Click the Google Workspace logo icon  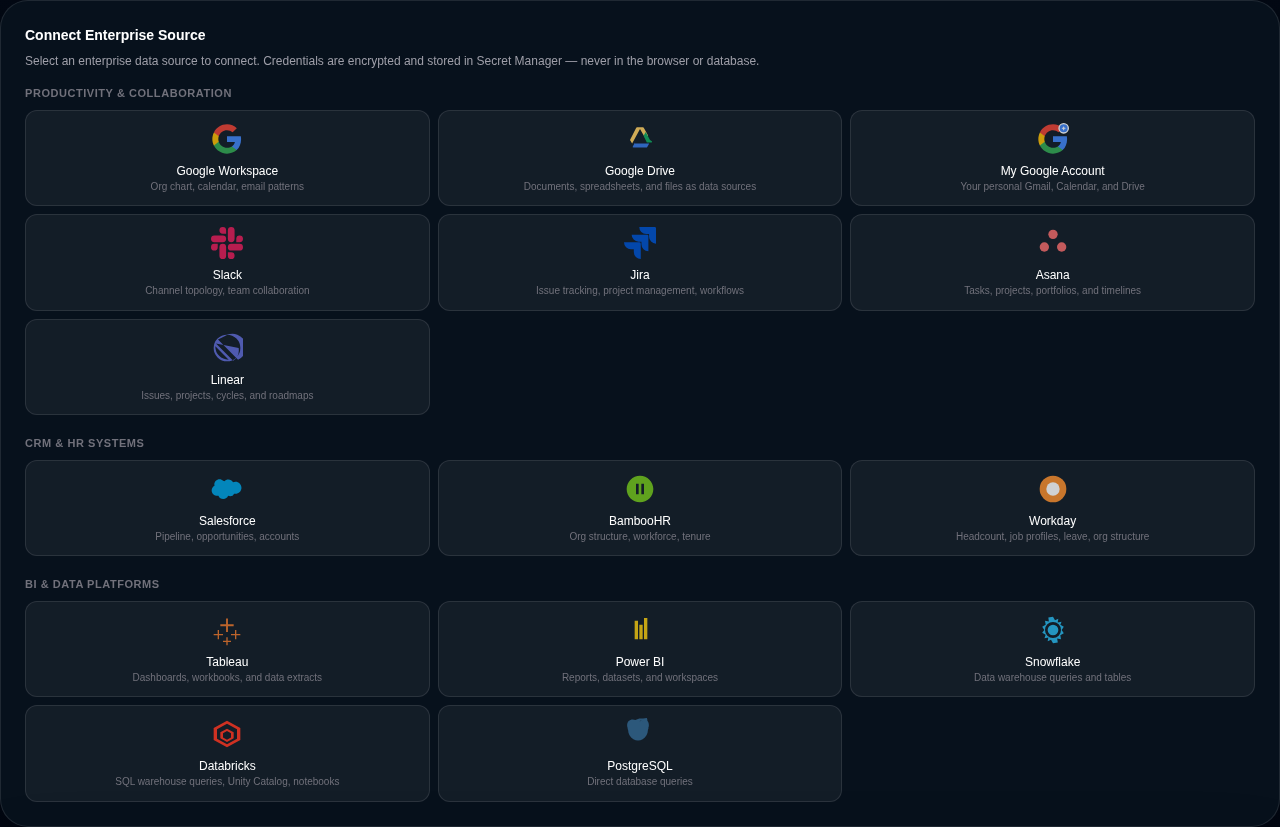point(227,139)
